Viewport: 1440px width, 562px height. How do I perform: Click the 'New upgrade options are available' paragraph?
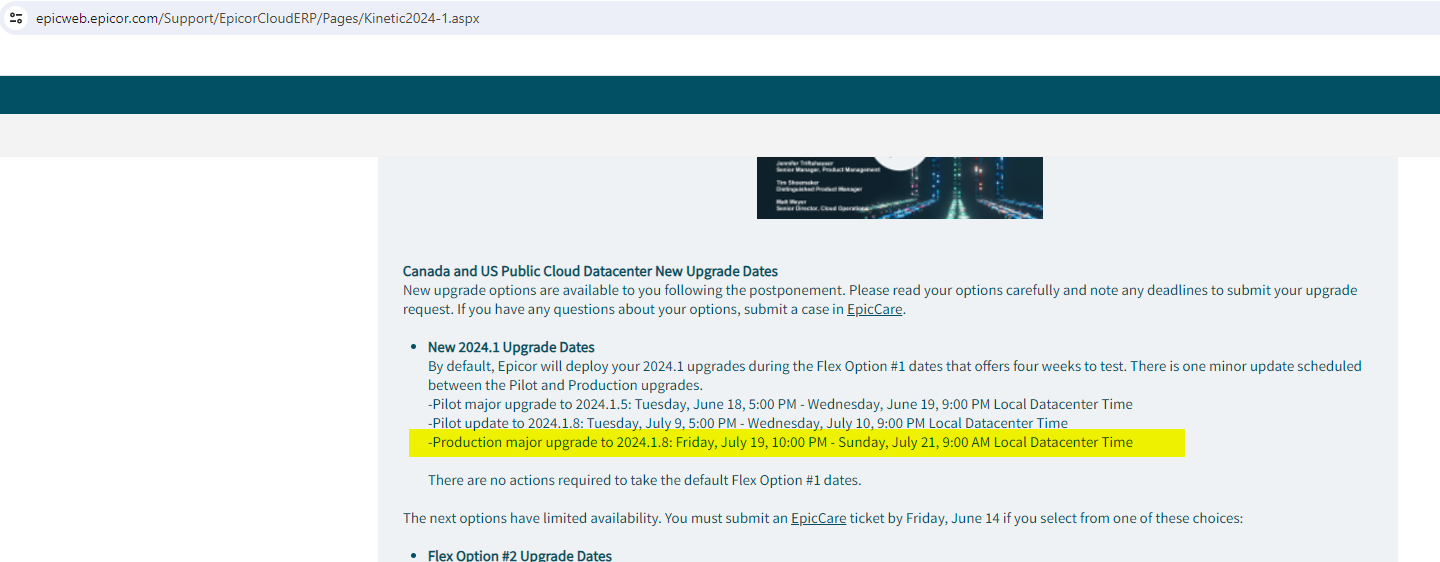[x=880, y=300]
